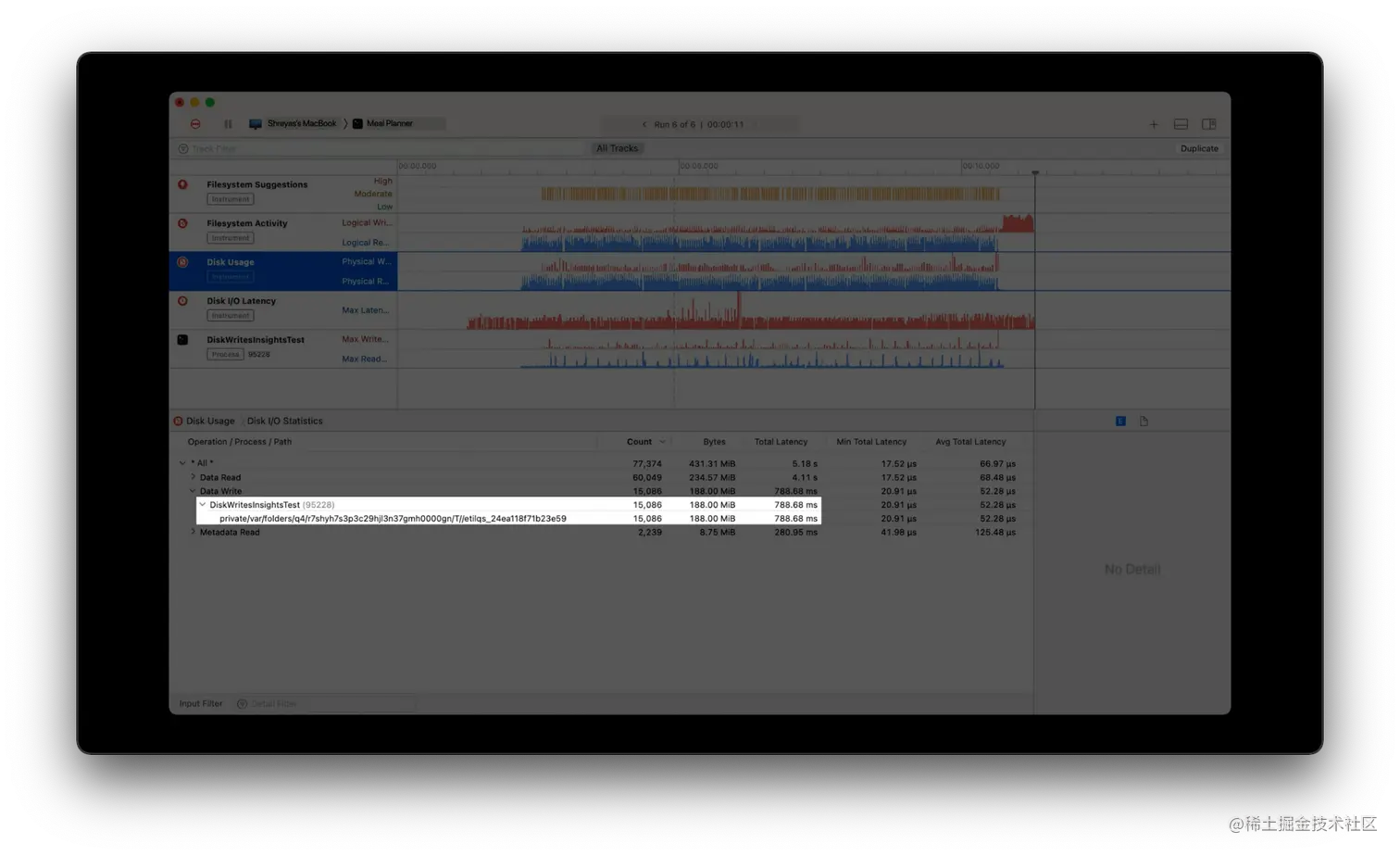Click the Disk I/O Latency instrument icon
Screen dimensions: 1400x856
182,301
